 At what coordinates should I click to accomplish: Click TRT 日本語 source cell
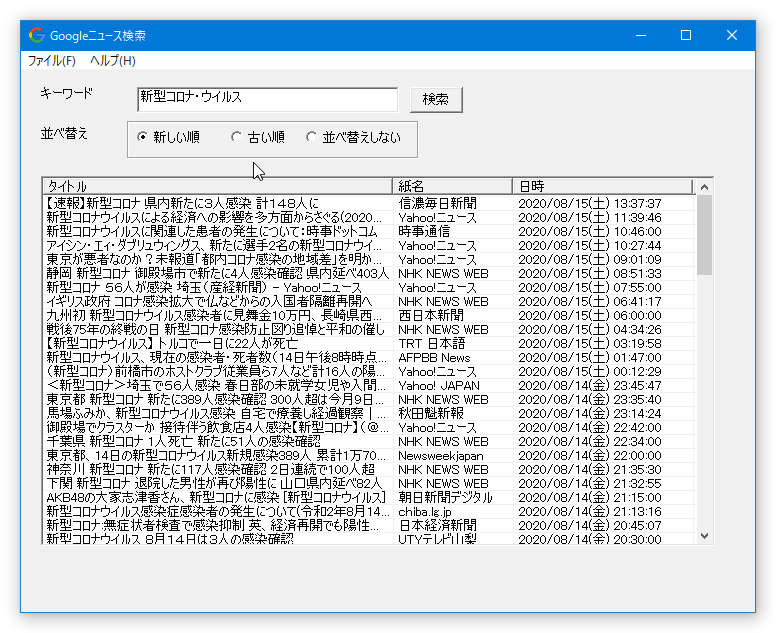pos(432,343)
